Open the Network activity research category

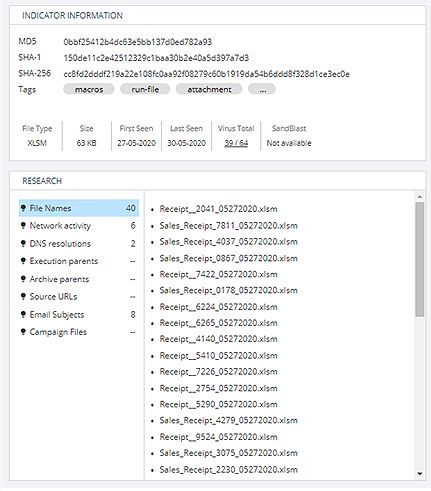79,226
